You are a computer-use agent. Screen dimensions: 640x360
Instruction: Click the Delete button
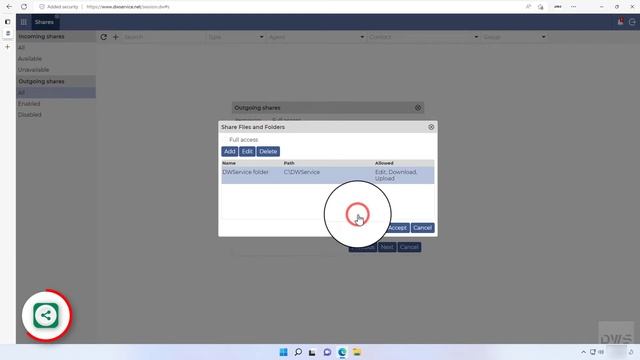268,151
